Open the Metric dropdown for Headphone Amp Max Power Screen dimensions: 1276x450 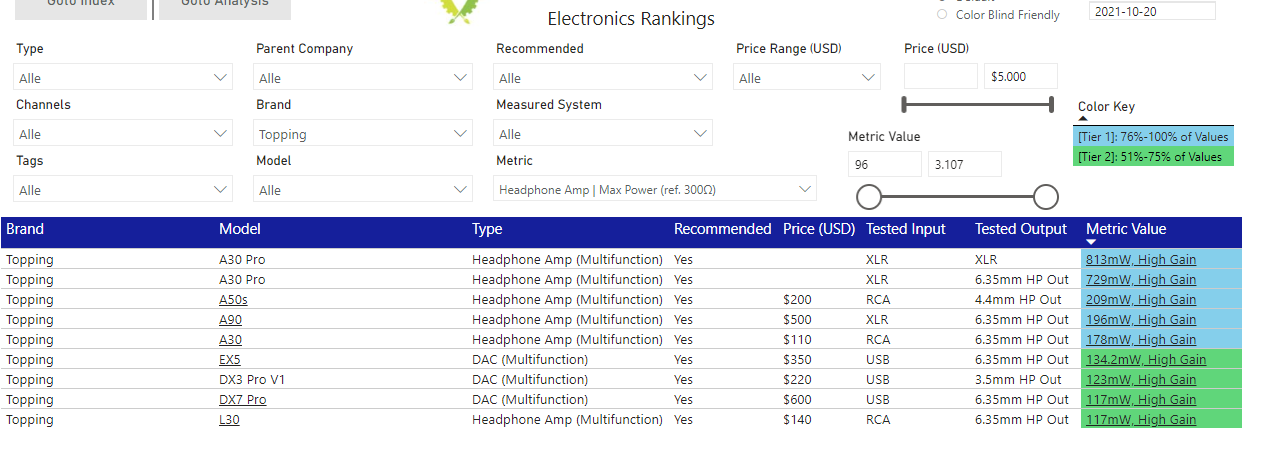655,189
